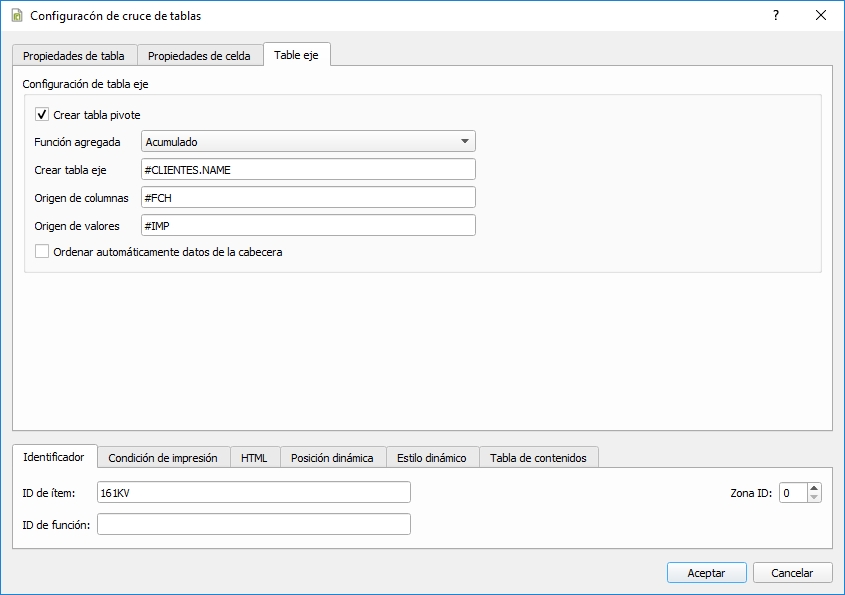The image size is (845, 595).
Task: Uncheck the Crear tabla pivote checkbox
Action: [x=42, y=115]
